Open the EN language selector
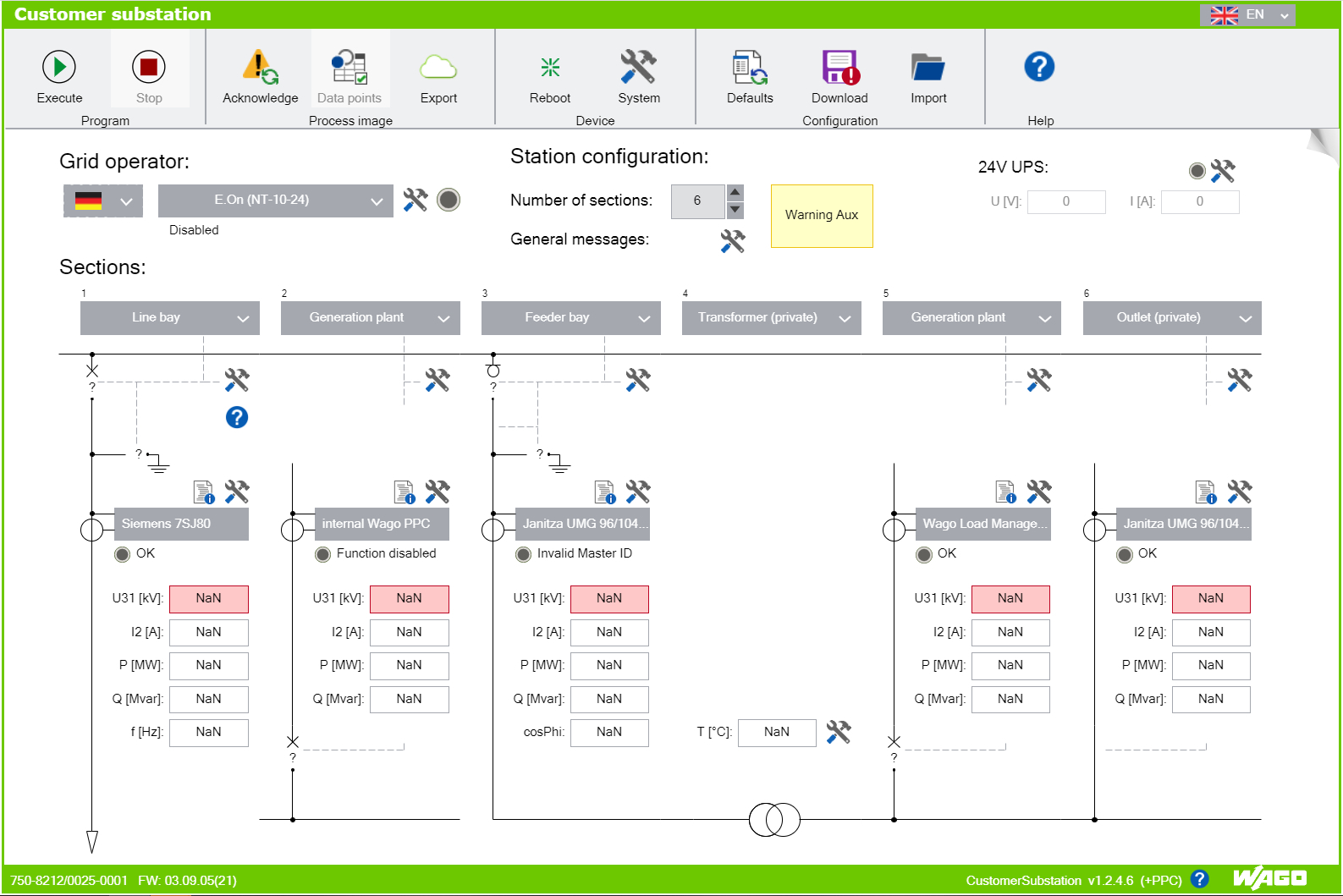The width and height of the screenshot is (1343, 896). click(x=1247, y=14)
